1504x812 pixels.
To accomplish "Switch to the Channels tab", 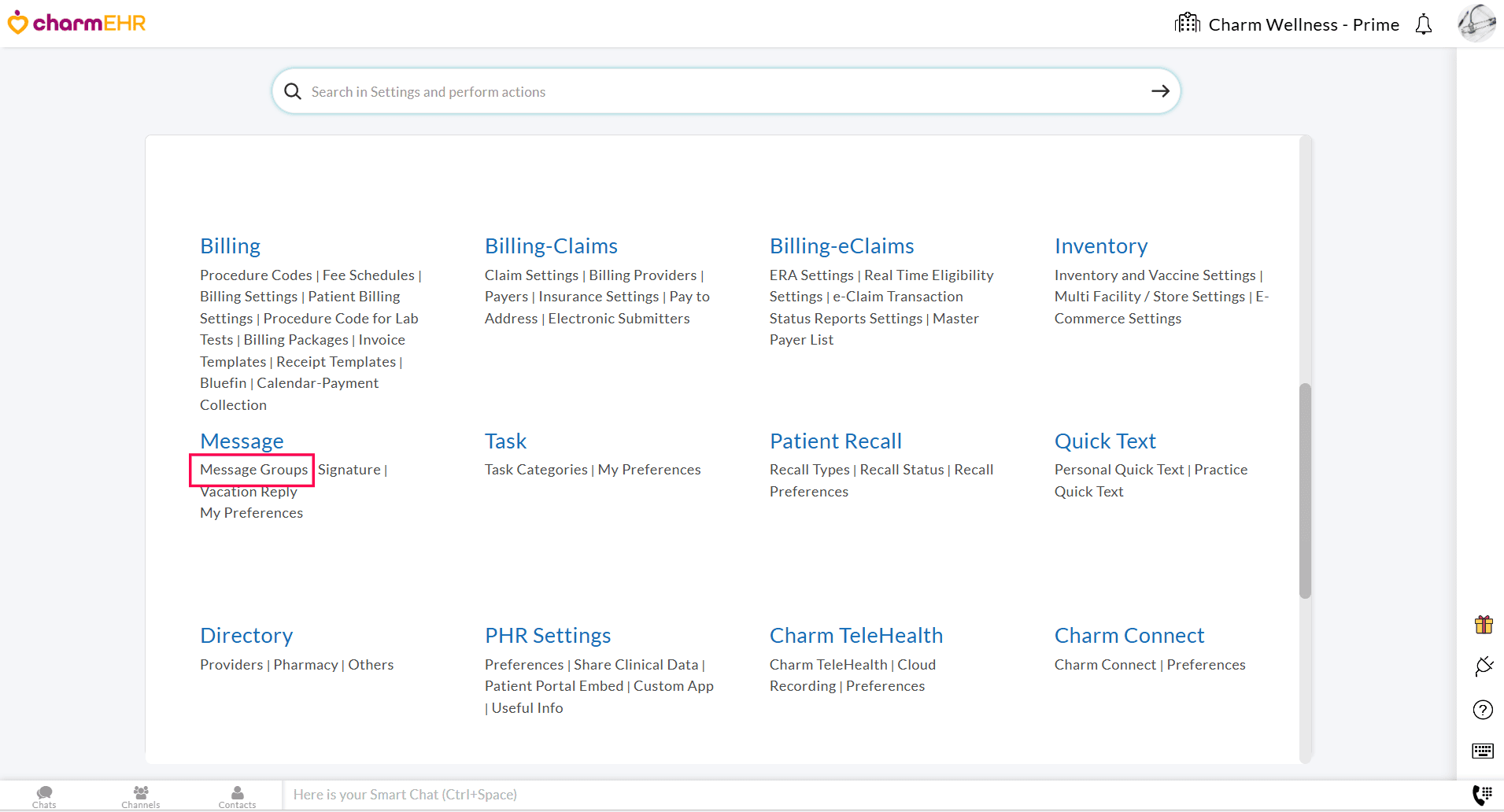I will tap(141, 795).
